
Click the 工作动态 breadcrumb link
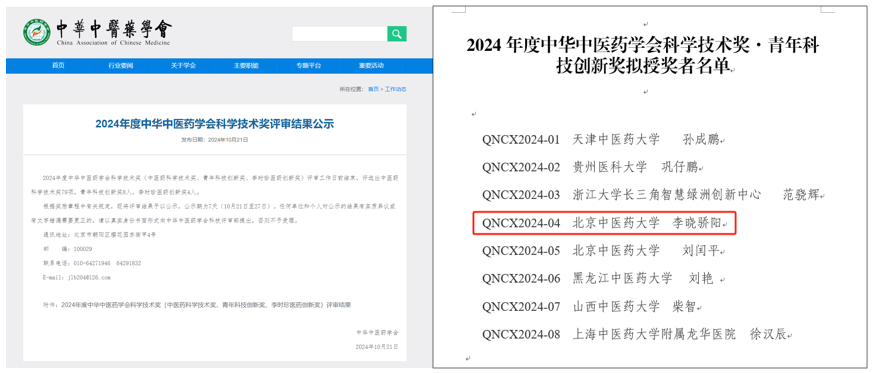pyautogui.click(x=396, y=89)
